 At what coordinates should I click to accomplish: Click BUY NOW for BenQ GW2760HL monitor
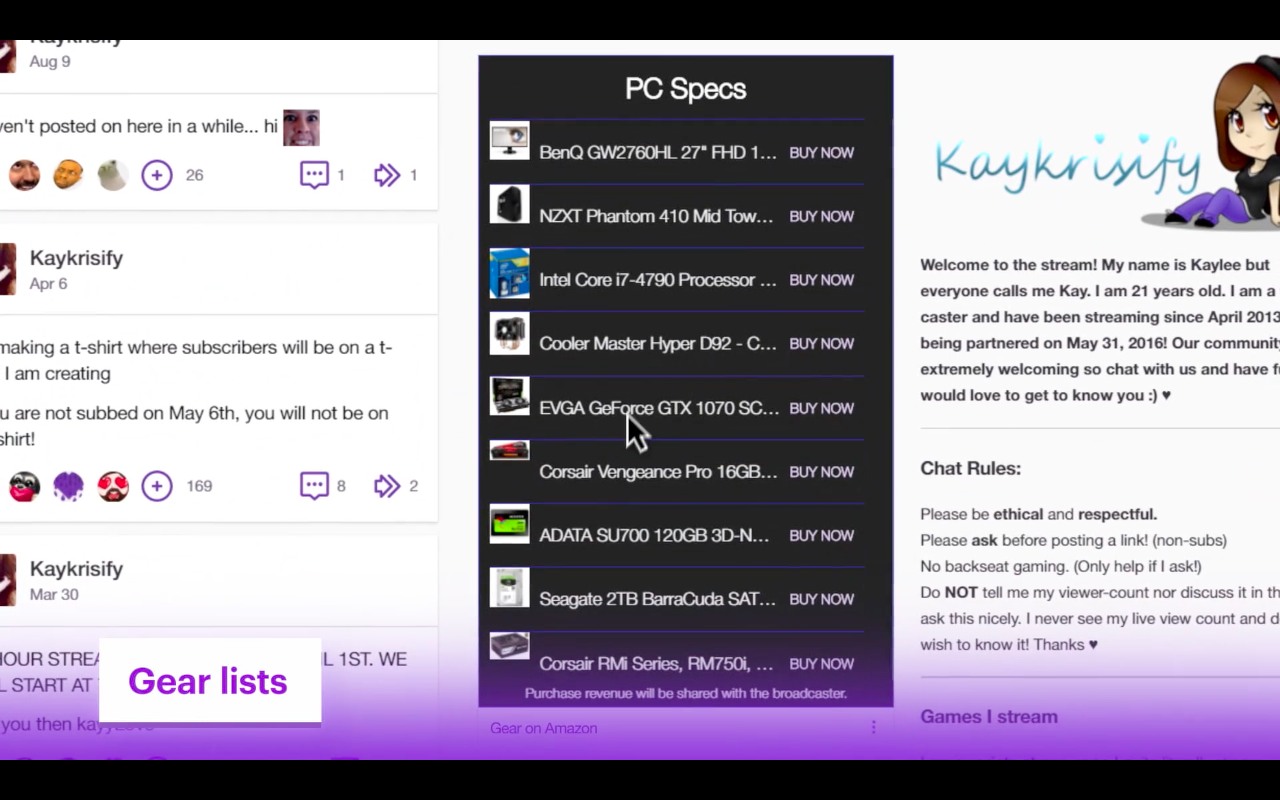click(x=821, y=153)
